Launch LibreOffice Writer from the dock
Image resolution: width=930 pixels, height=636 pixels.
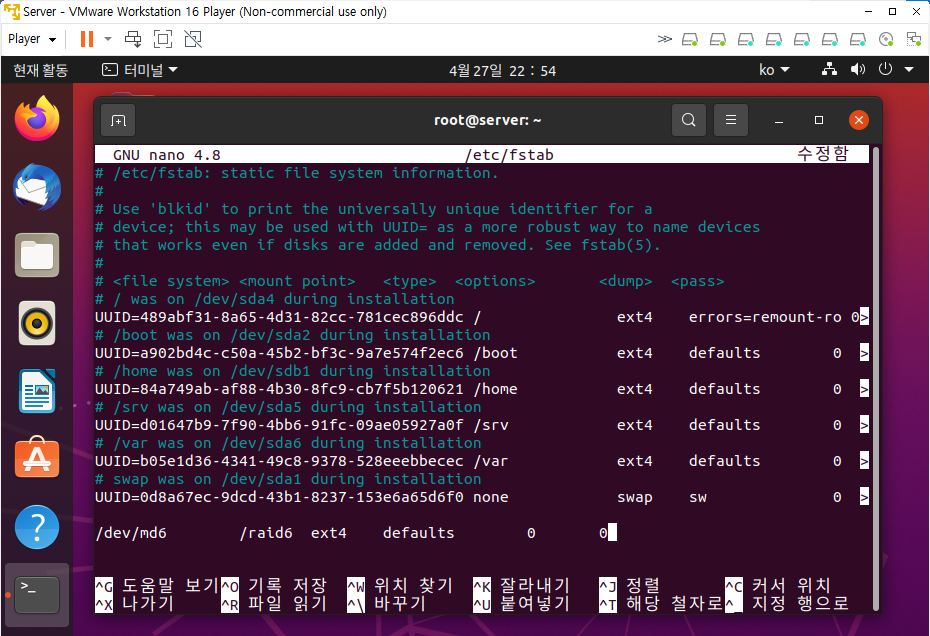click(37, 391)
